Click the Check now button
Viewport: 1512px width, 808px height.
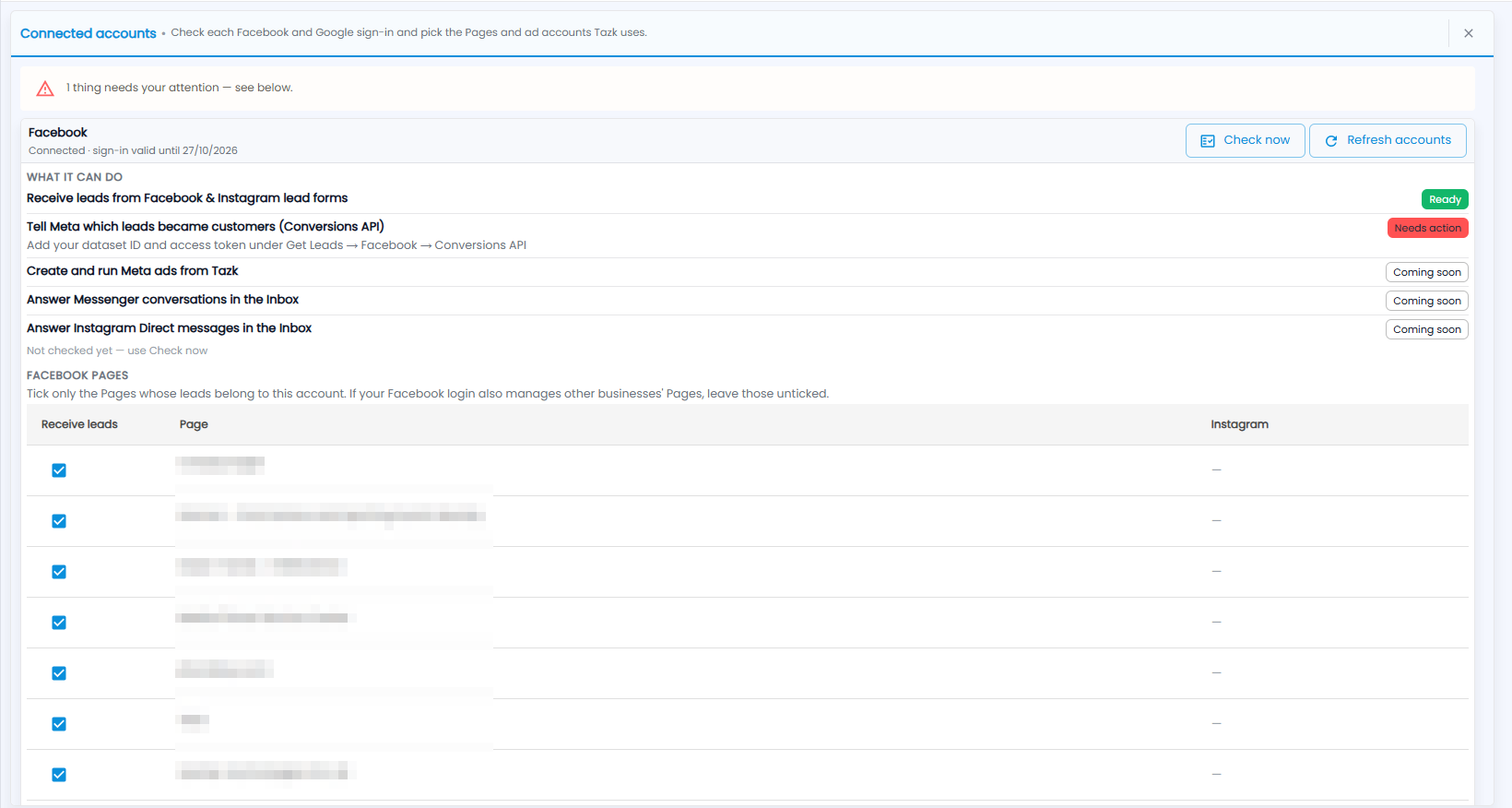tap(1245, 140)
